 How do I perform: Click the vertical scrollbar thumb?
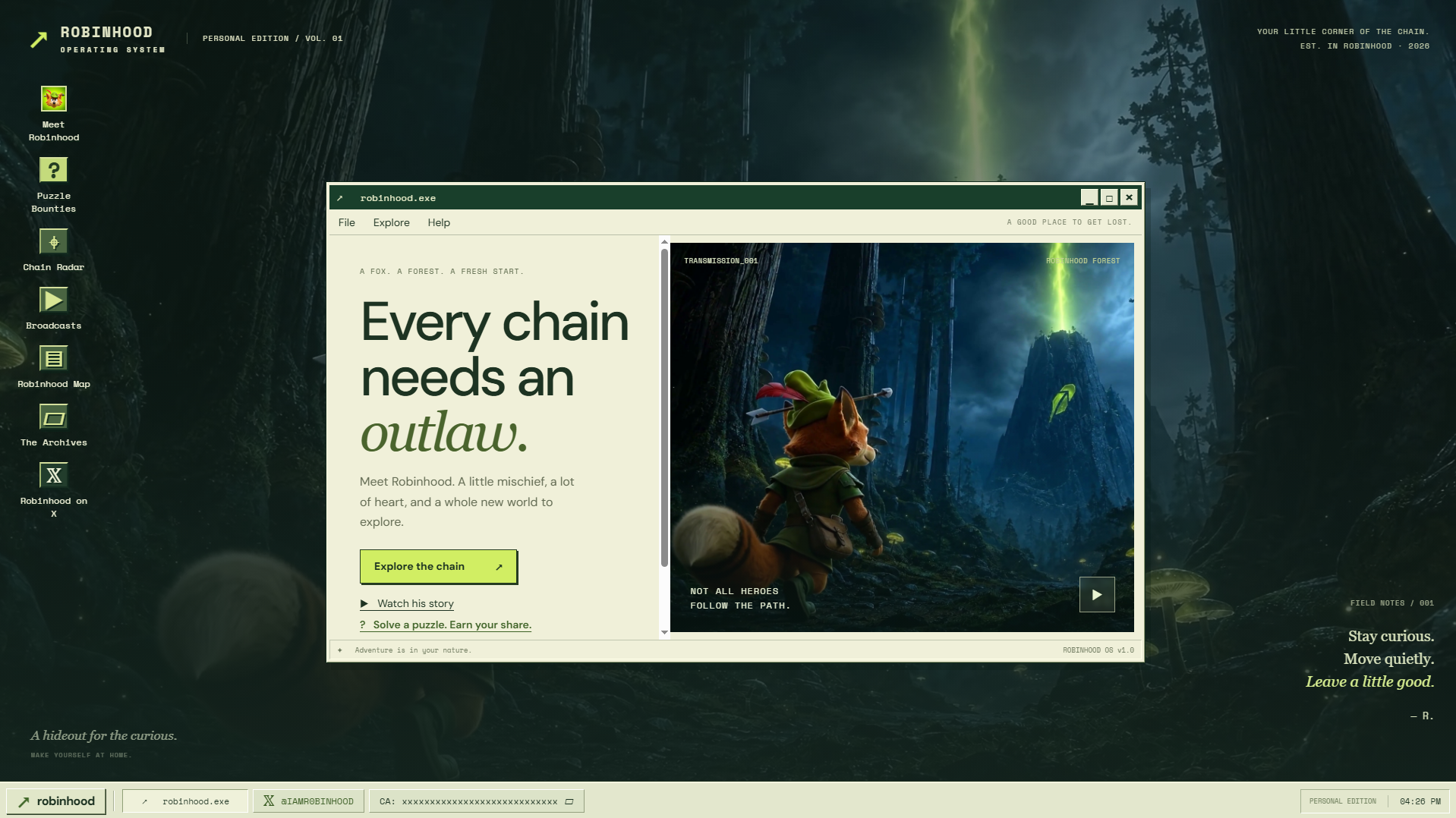point(664,407)
